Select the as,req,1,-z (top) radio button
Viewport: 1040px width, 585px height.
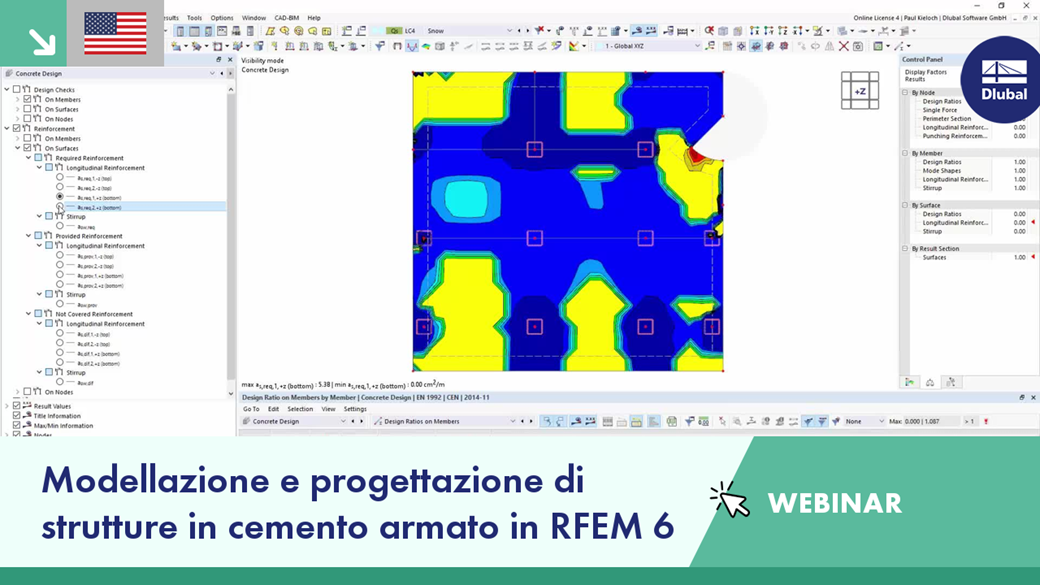point(60,178)
